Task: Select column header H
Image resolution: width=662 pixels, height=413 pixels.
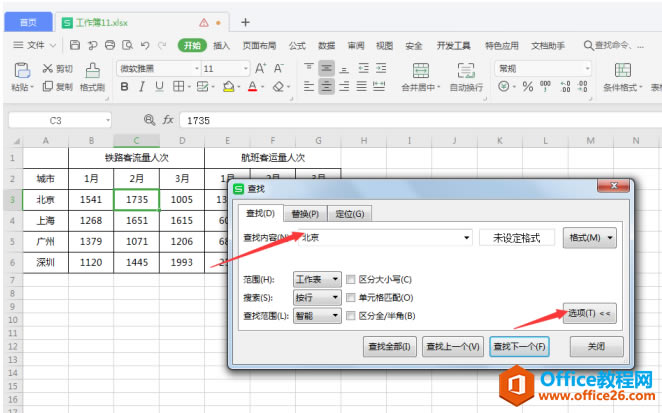Action: point(364,141)
